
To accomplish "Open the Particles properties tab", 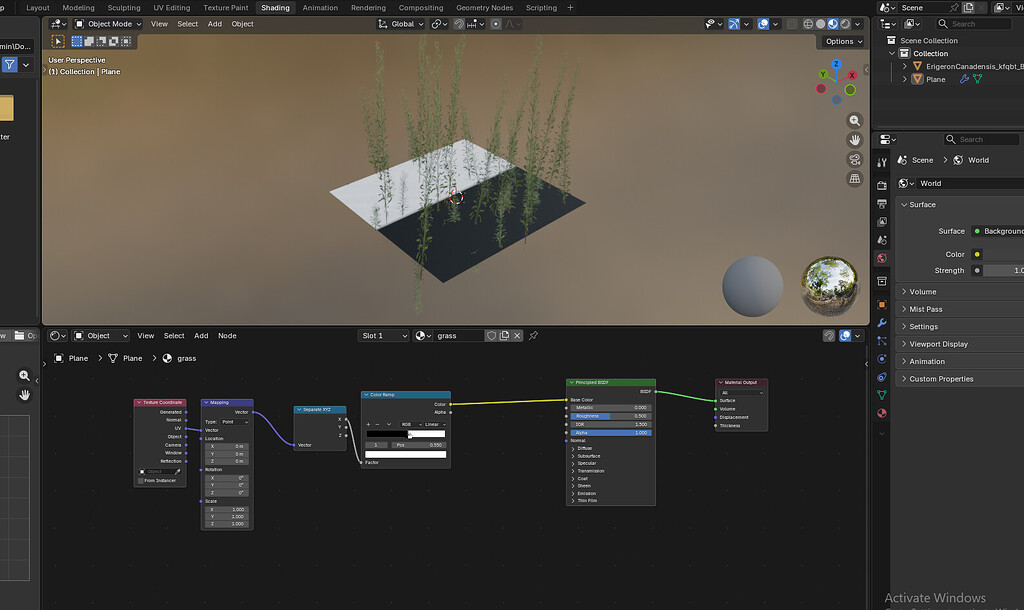I will click(x=882, y=341).
